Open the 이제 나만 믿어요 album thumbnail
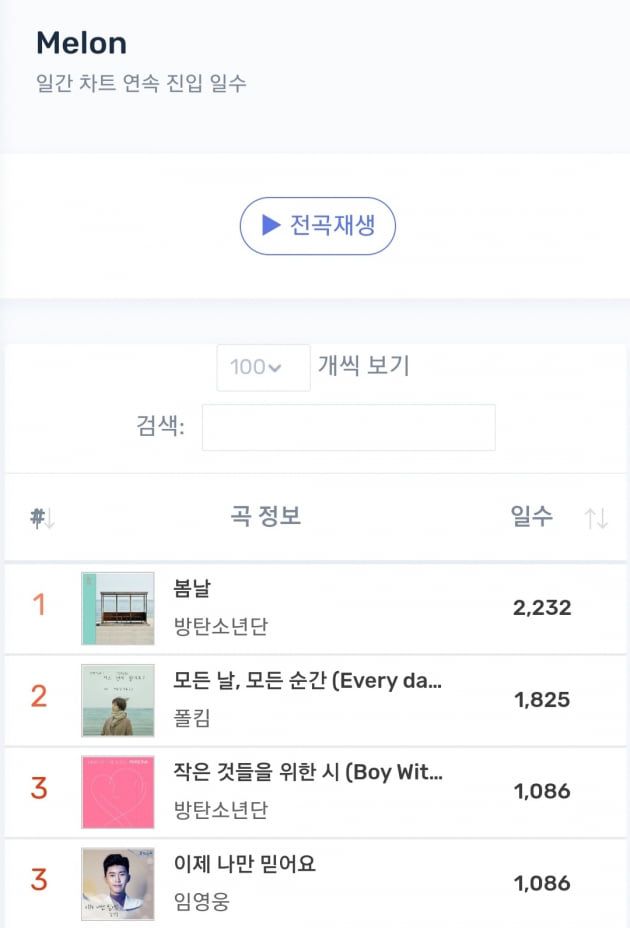The width and height of the screenshot is (630, 928). [118, 884]
